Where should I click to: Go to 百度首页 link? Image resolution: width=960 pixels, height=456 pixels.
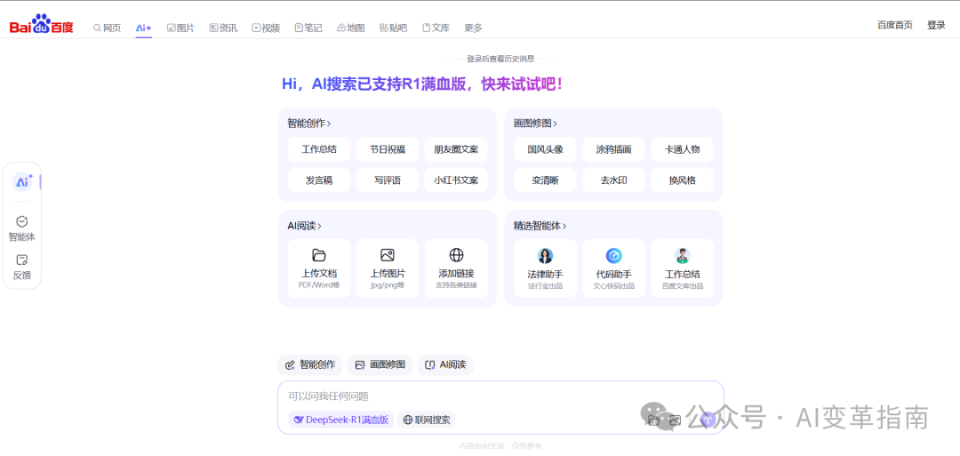tap(895, 25)
